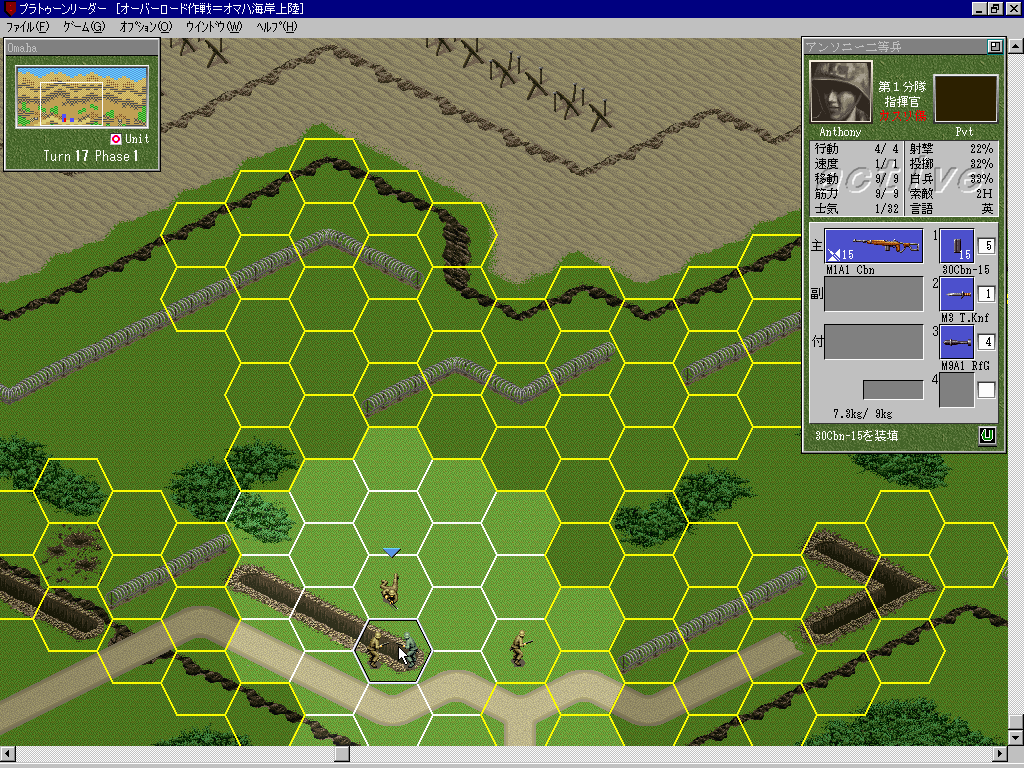Select the empty secondary (副) weapon slot

pyautogui.click(x=873, y=294)
